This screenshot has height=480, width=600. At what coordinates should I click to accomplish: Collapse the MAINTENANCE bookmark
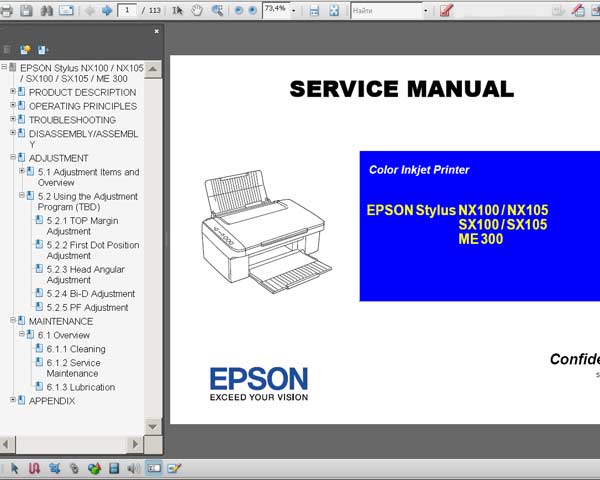(13, 320)
